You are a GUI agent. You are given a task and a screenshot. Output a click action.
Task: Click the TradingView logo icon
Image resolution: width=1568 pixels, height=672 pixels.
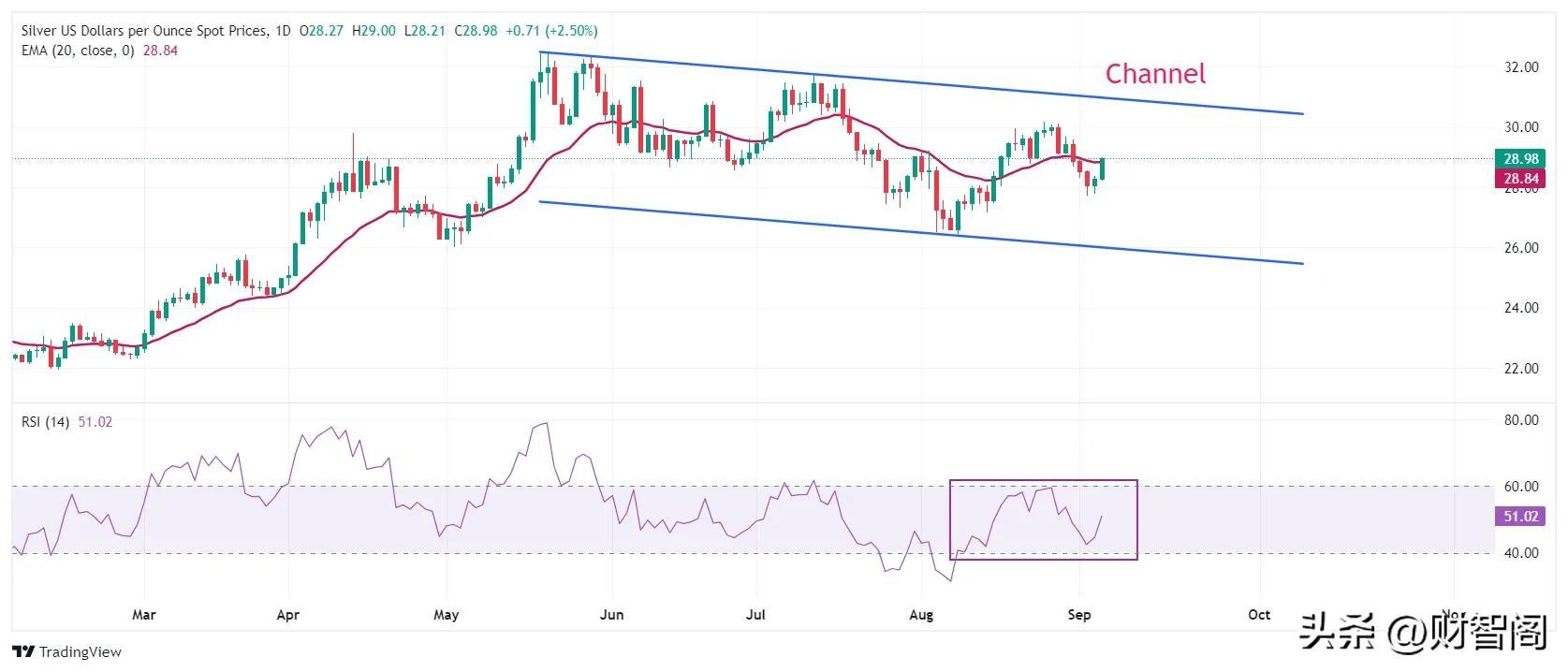[23, 652]
